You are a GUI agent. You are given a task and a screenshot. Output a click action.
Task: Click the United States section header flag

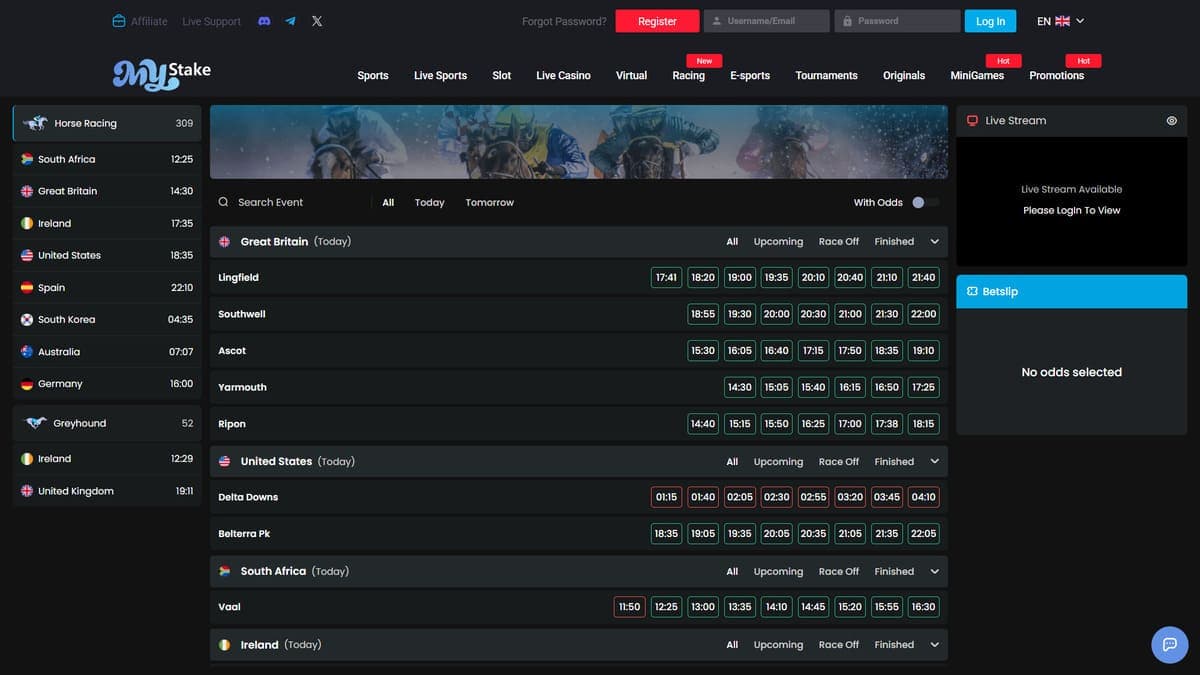(x=224, y=462)
